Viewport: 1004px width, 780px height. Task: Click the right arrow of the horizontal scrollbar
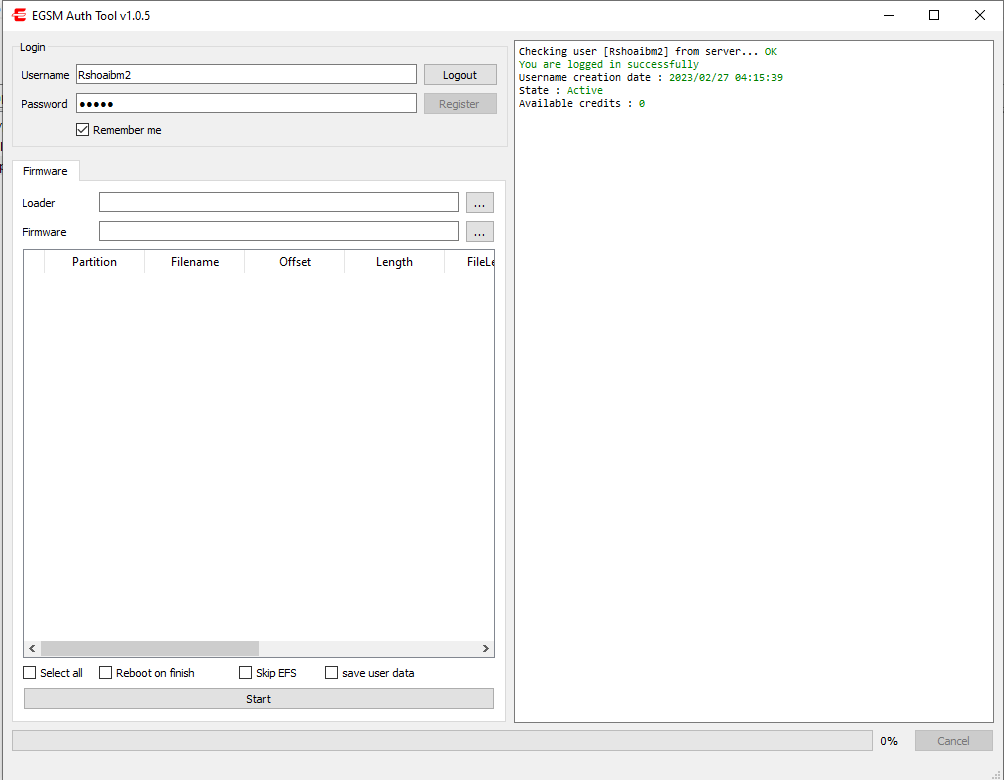pyautogui.click(x=485, y=648)
